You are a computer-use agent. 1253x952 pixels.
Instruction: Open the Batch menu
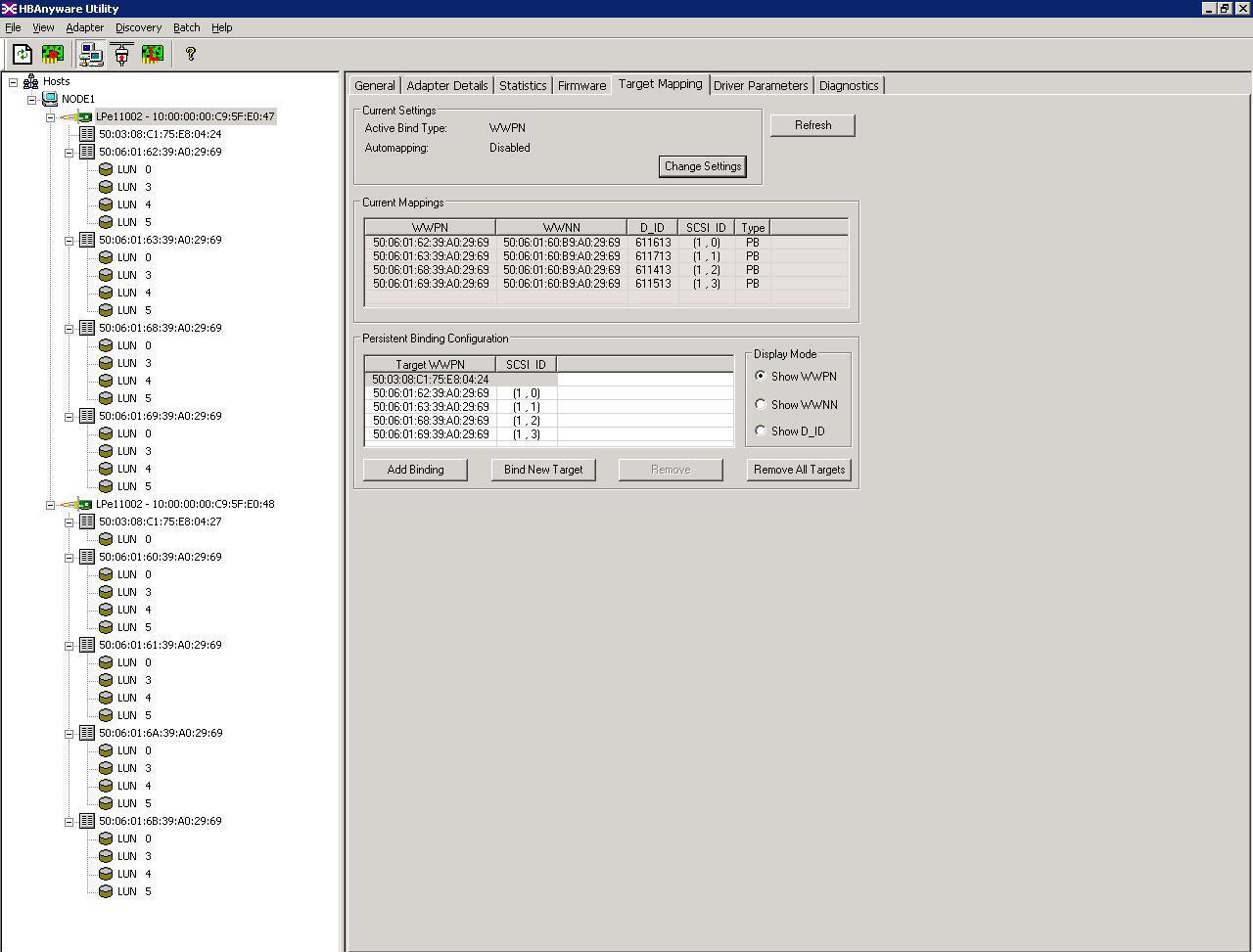186,27
